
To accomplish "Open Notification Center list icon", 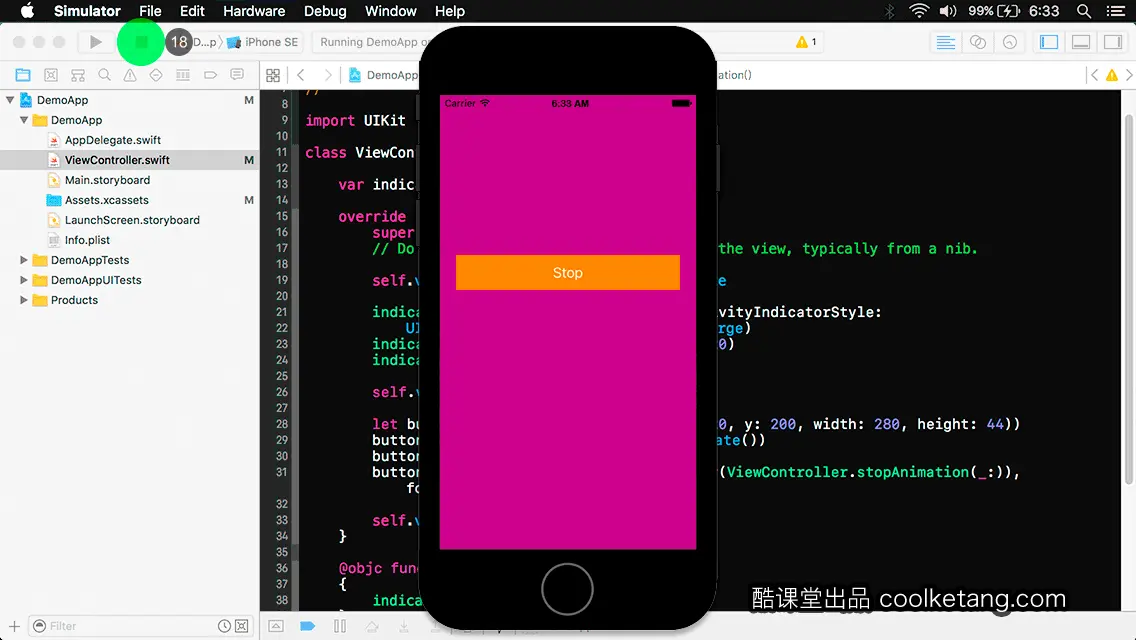I will [1116, 11].
